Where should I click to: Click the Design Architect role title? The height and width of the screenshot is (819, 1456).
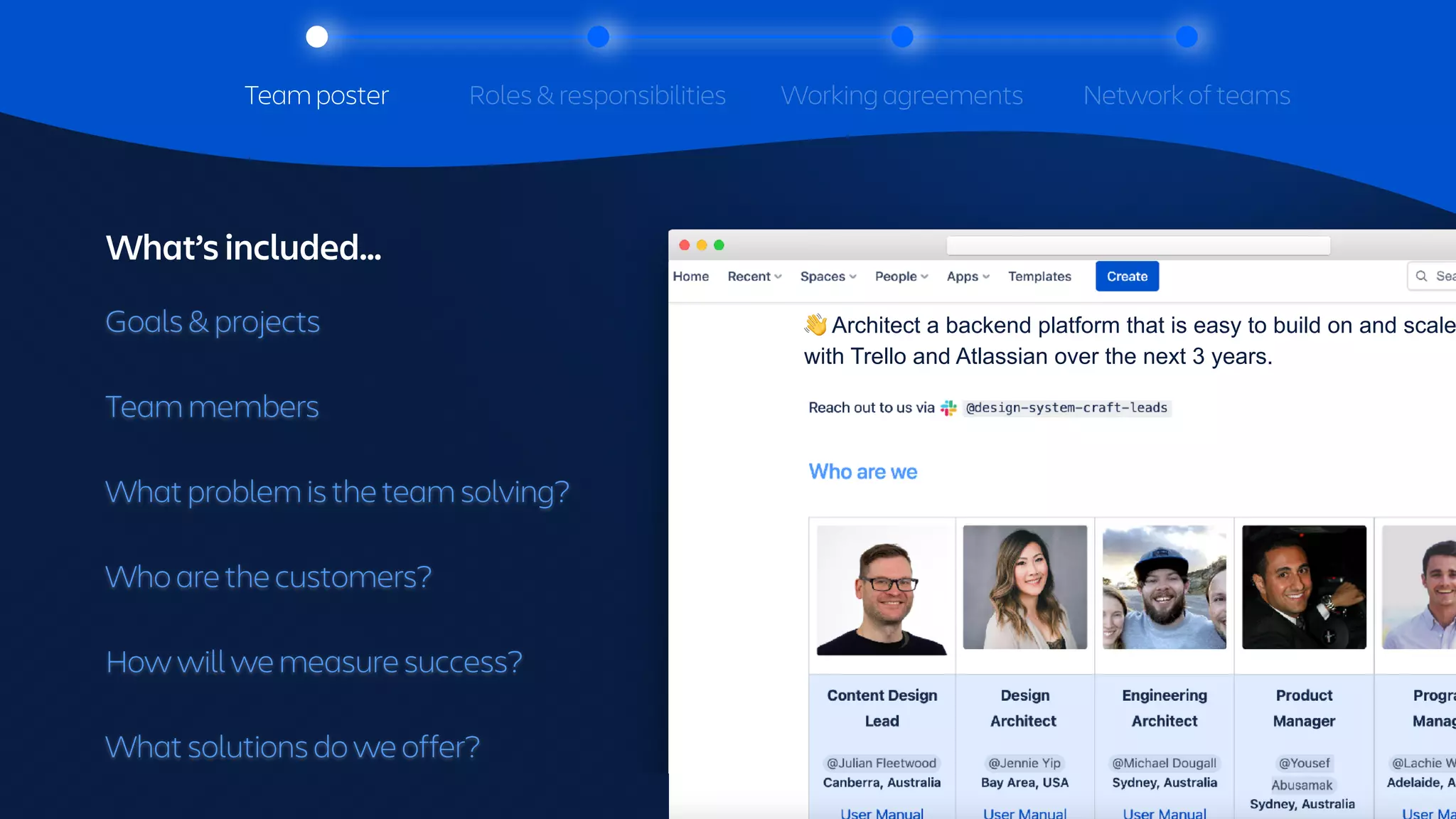coord(1024,708)
